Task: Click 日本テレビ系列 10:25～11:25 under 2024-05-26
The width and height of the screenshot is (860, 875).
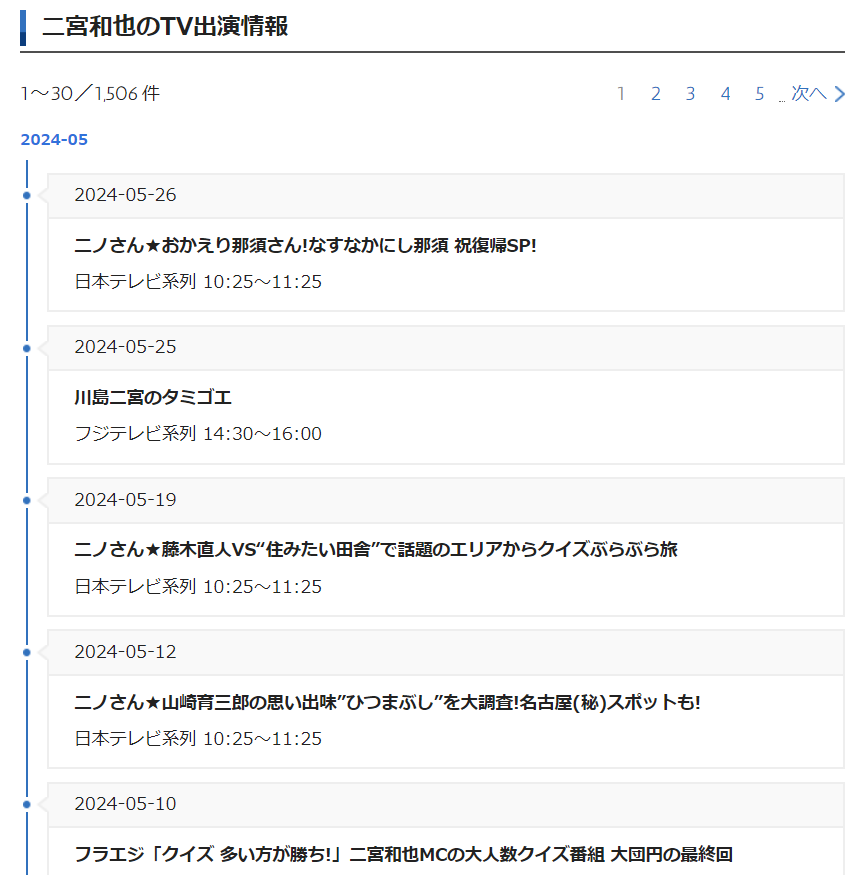Action: pyautogui.click(x=198, y=282)
